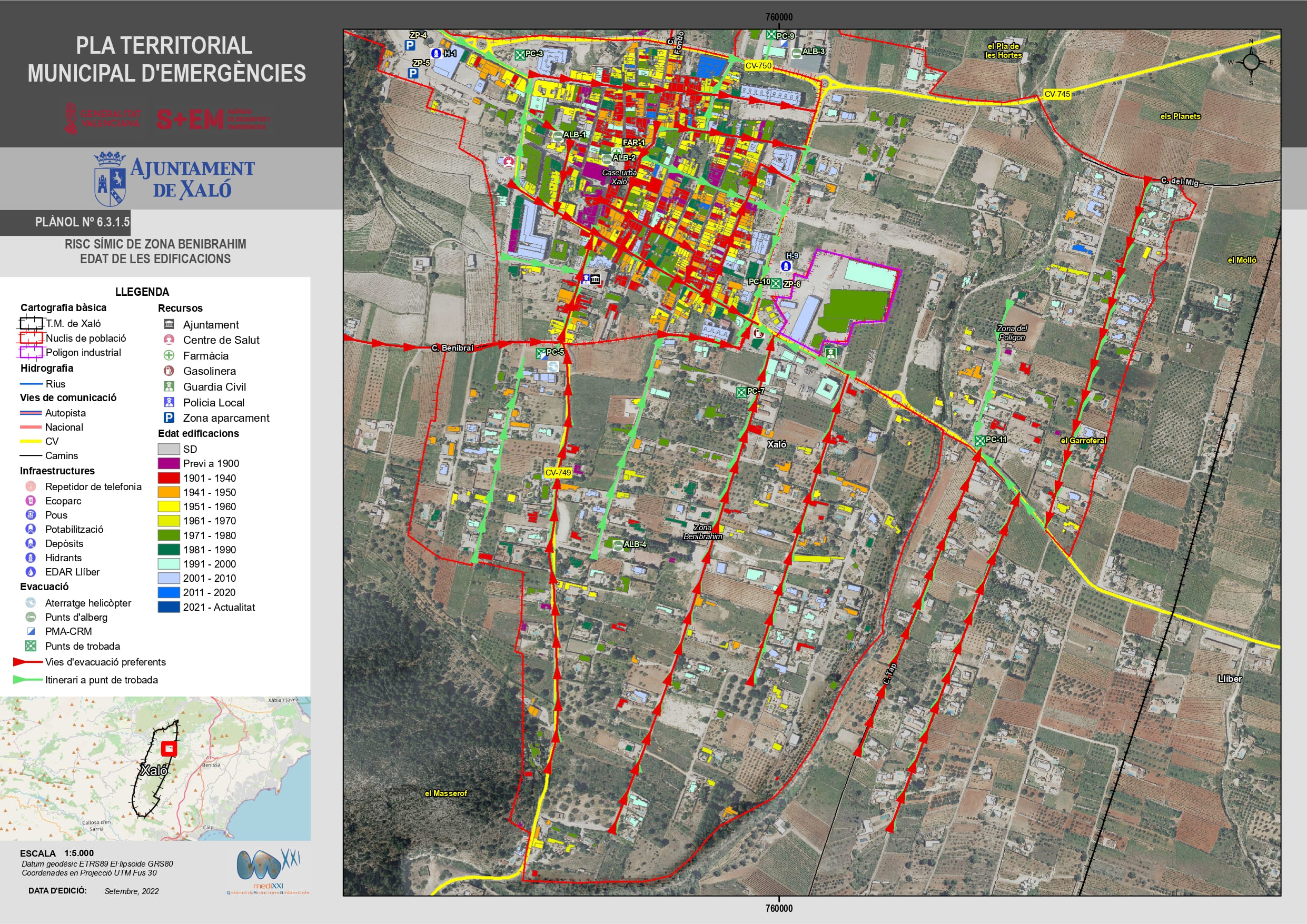The width and height of the screenshot is (1307, 924).
Task: Click the ZP-4 parking marker on the map
Action: [x=410, y=45]
